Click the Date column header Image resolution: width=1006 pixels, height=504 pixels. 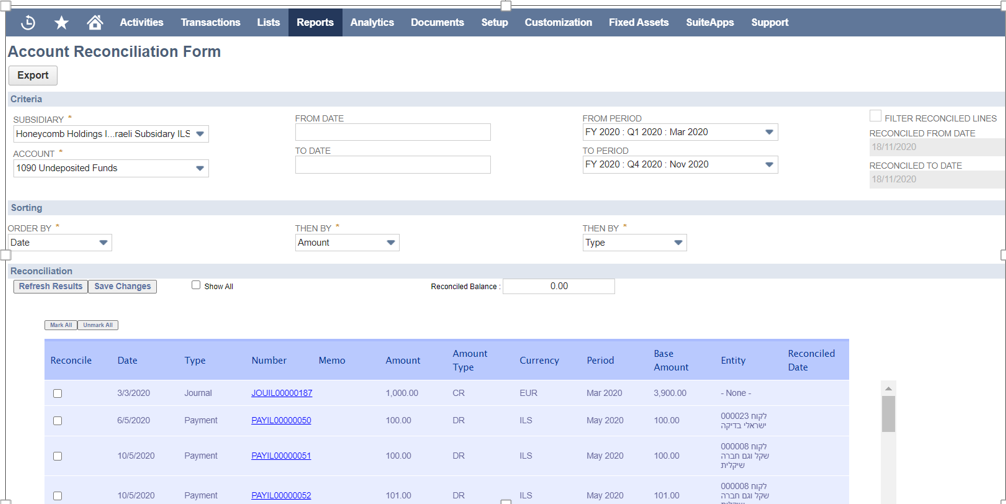[x=127, y=360]
